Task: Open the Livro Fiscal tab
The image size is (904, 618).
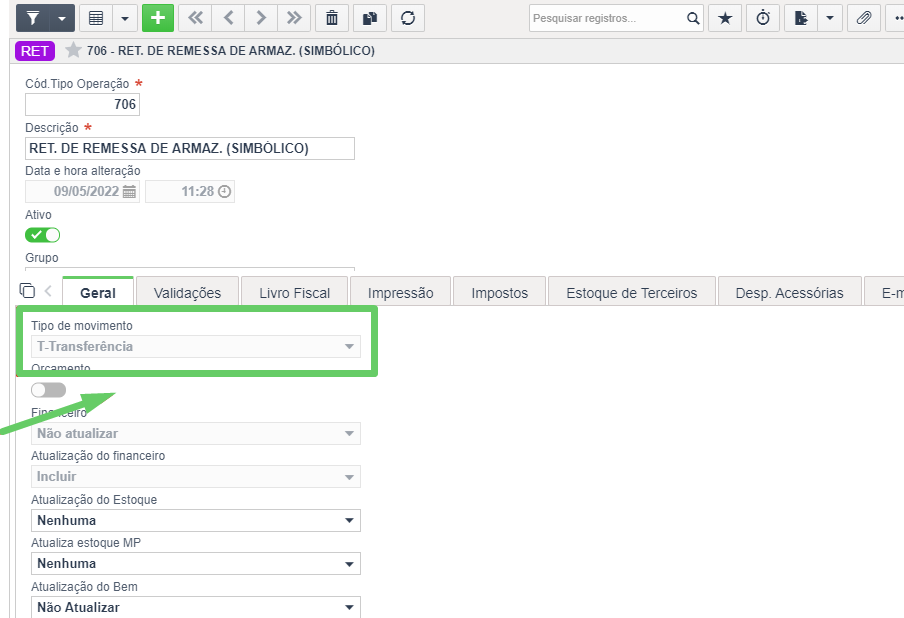Action: pos(295,292)
